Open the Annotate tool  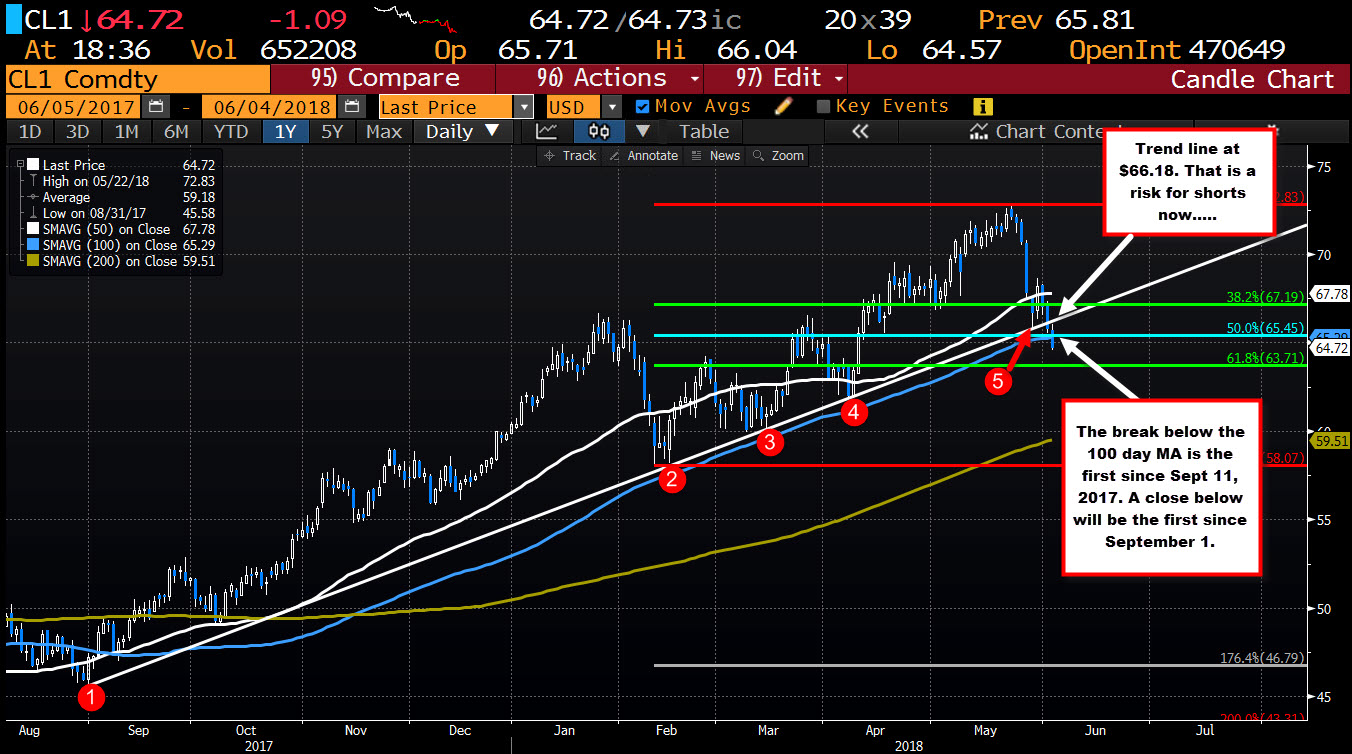642,155
